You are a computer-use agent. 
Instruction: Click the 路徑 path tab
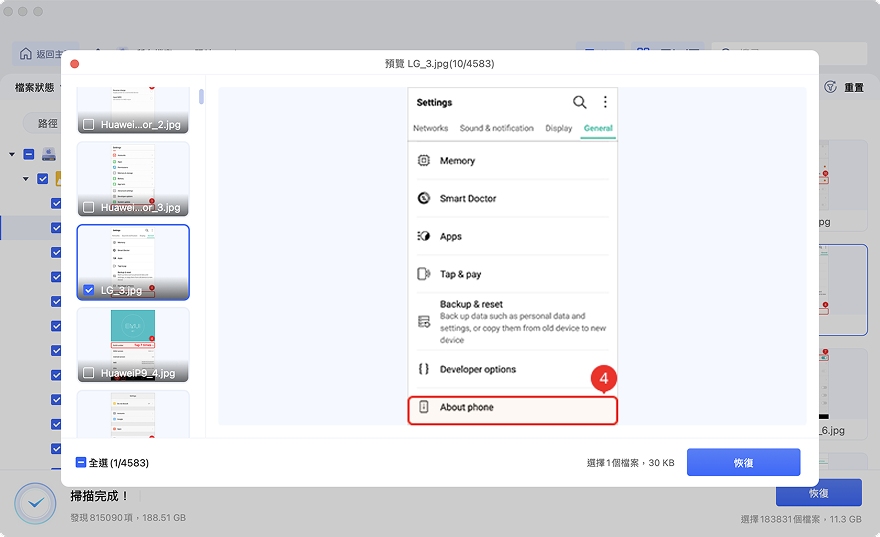(x=47, y=123)
